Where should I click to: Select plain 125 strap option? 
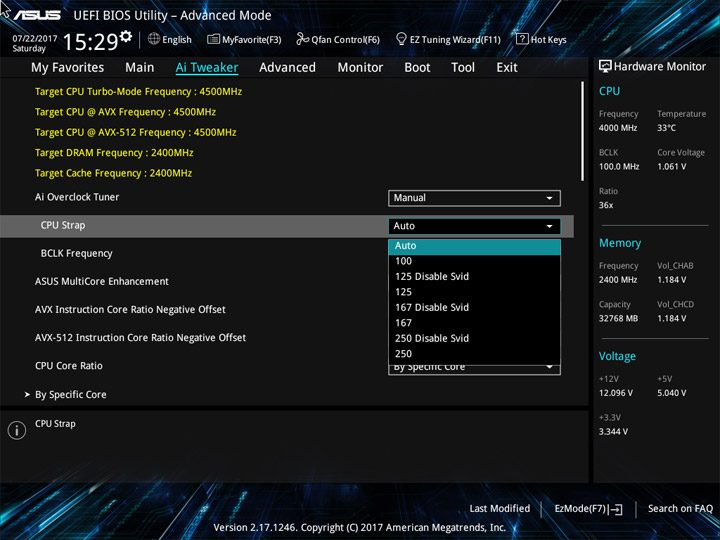coord(474,292)
